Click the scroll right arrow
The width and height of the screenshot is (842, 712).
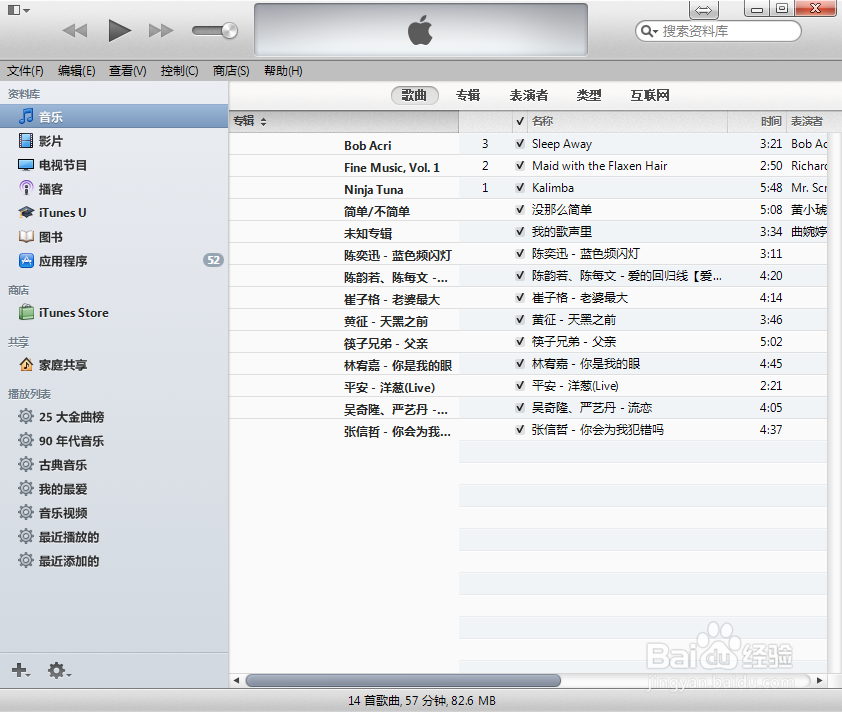(819, 680)
